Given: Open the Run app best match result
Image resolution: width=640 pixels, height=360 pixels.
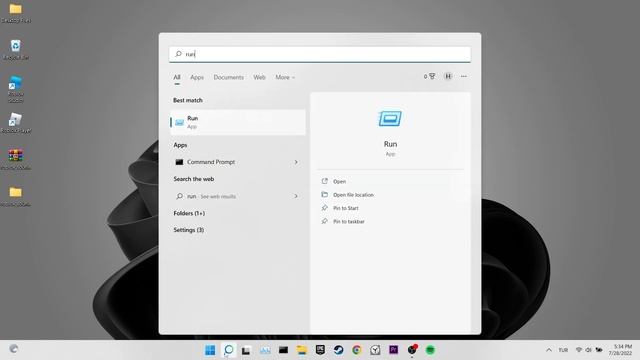Looking at the screenshot, I should coord(238,122).
